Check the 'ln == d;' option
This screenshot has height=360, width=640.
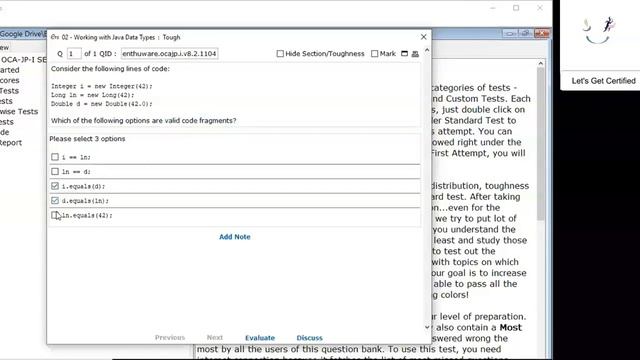click(55, 172)
